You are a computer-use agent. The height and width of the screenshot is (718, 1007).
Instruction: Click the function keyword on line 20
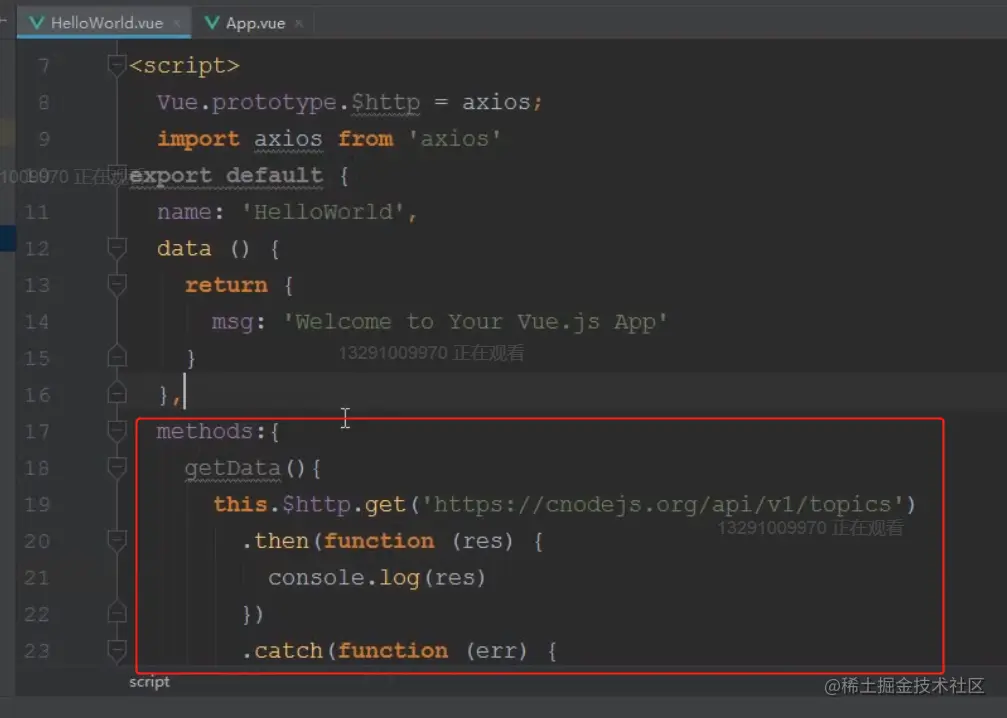pyautogui.click(x=379, y=541)
